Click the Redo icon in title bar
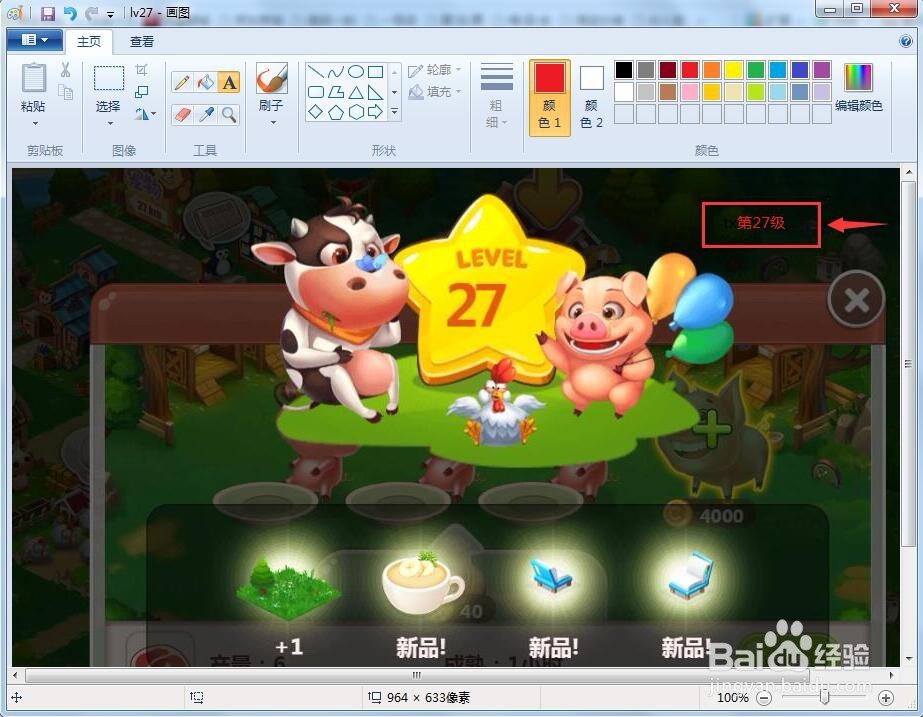The width and height of the screenshot is (923, 717). [x=91, y=13]
